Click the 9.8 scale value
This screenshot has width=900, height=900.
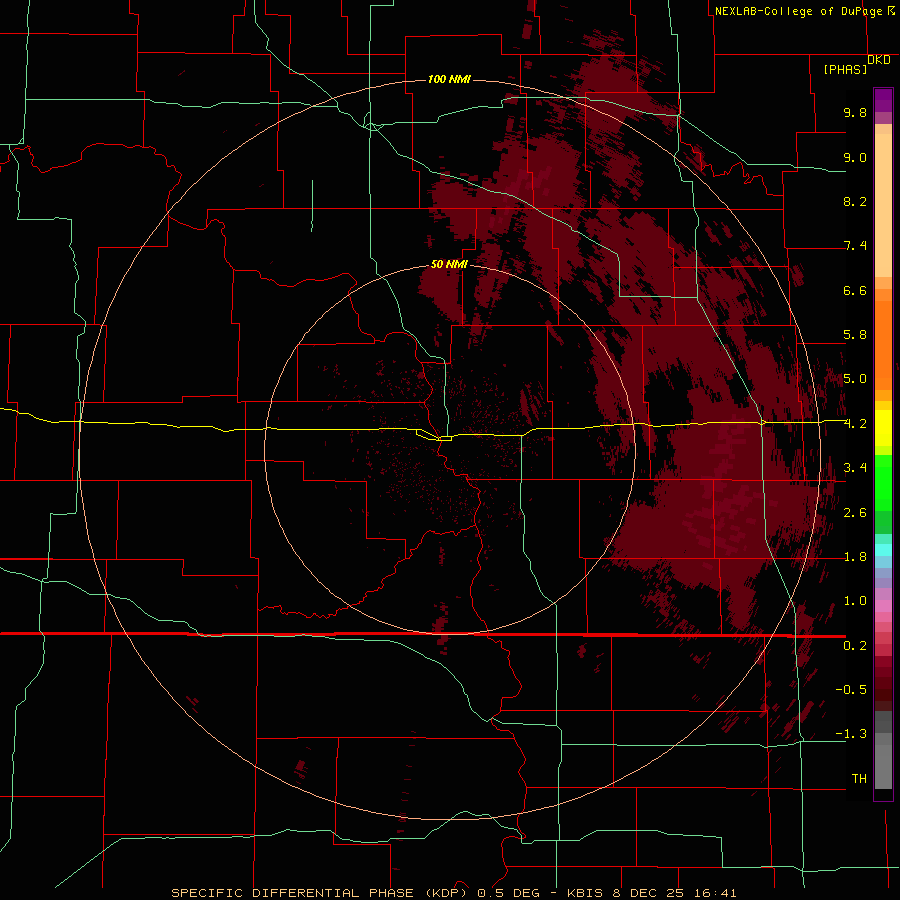click(x=855, y=112)
